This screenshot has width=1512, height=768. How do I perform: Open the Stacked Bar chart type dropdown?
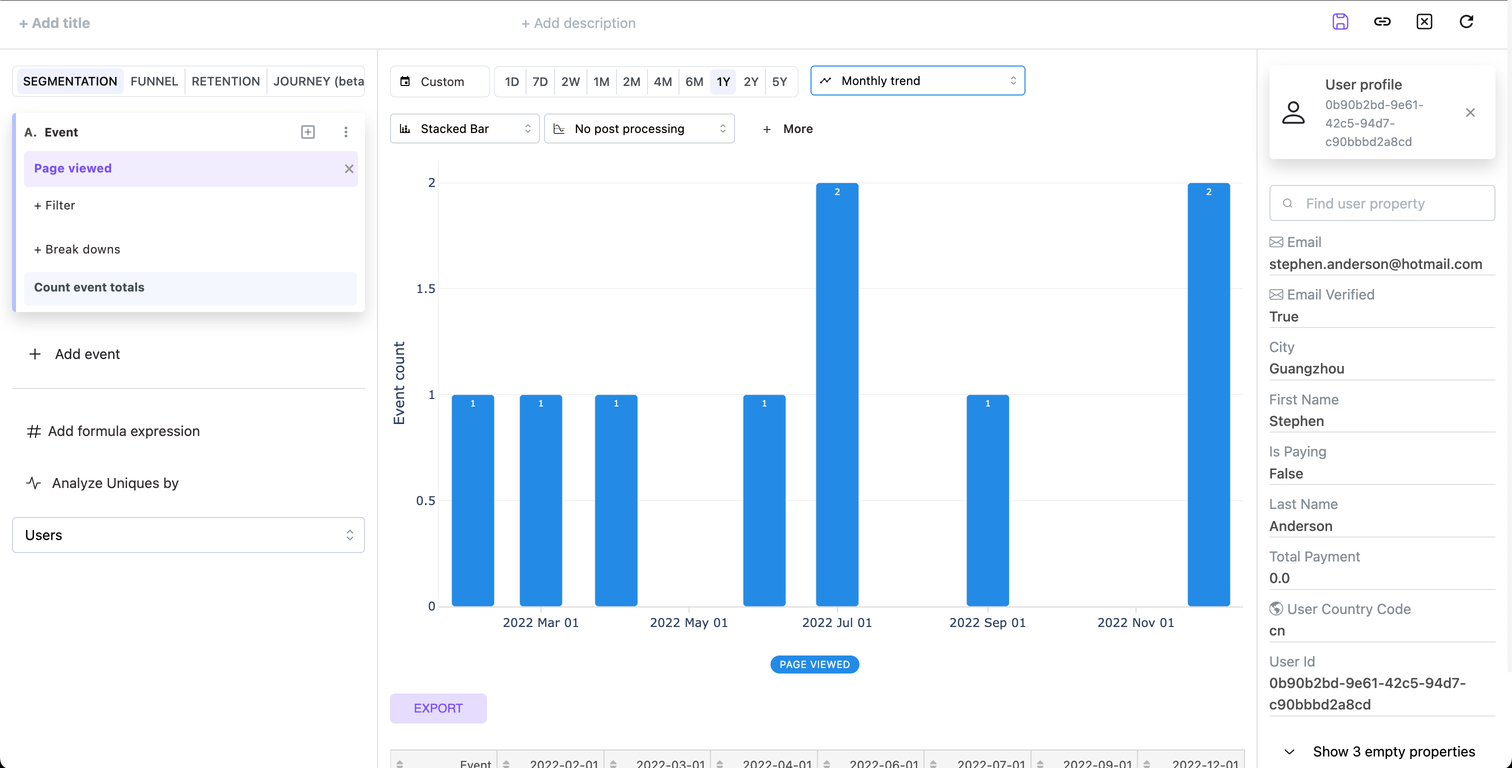465,129
